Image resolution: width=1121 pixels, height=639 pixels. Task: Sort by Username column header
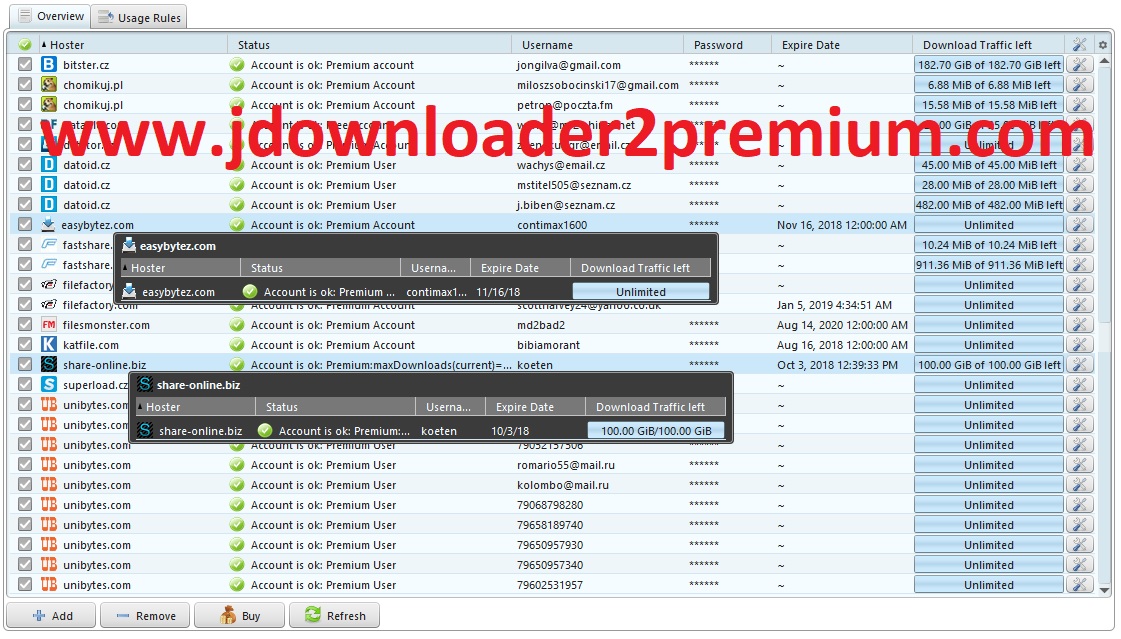pyautogui.click(x=598, y=44)
